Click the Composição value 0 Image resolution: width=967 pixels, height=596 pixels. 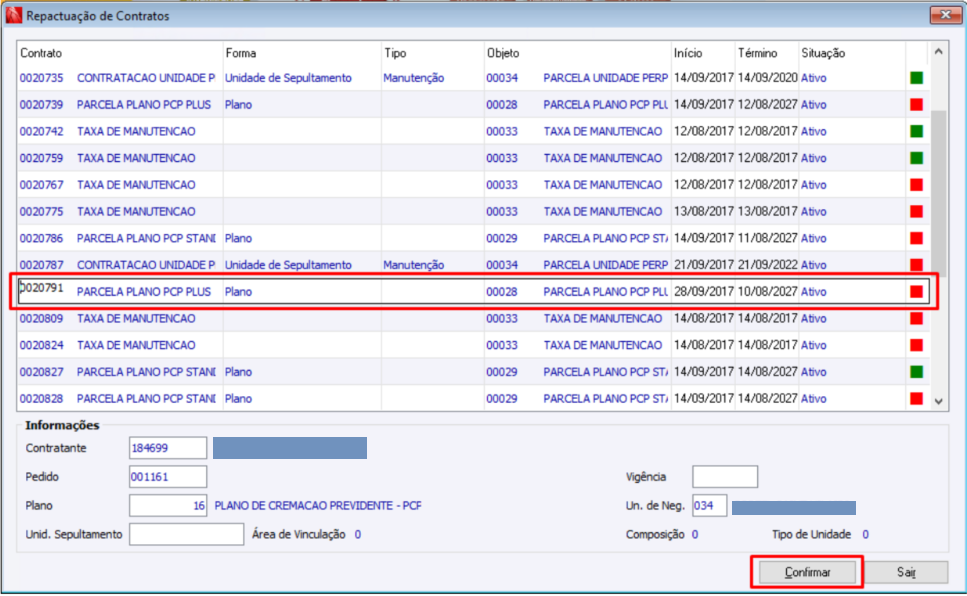click(x=694, y=534)
